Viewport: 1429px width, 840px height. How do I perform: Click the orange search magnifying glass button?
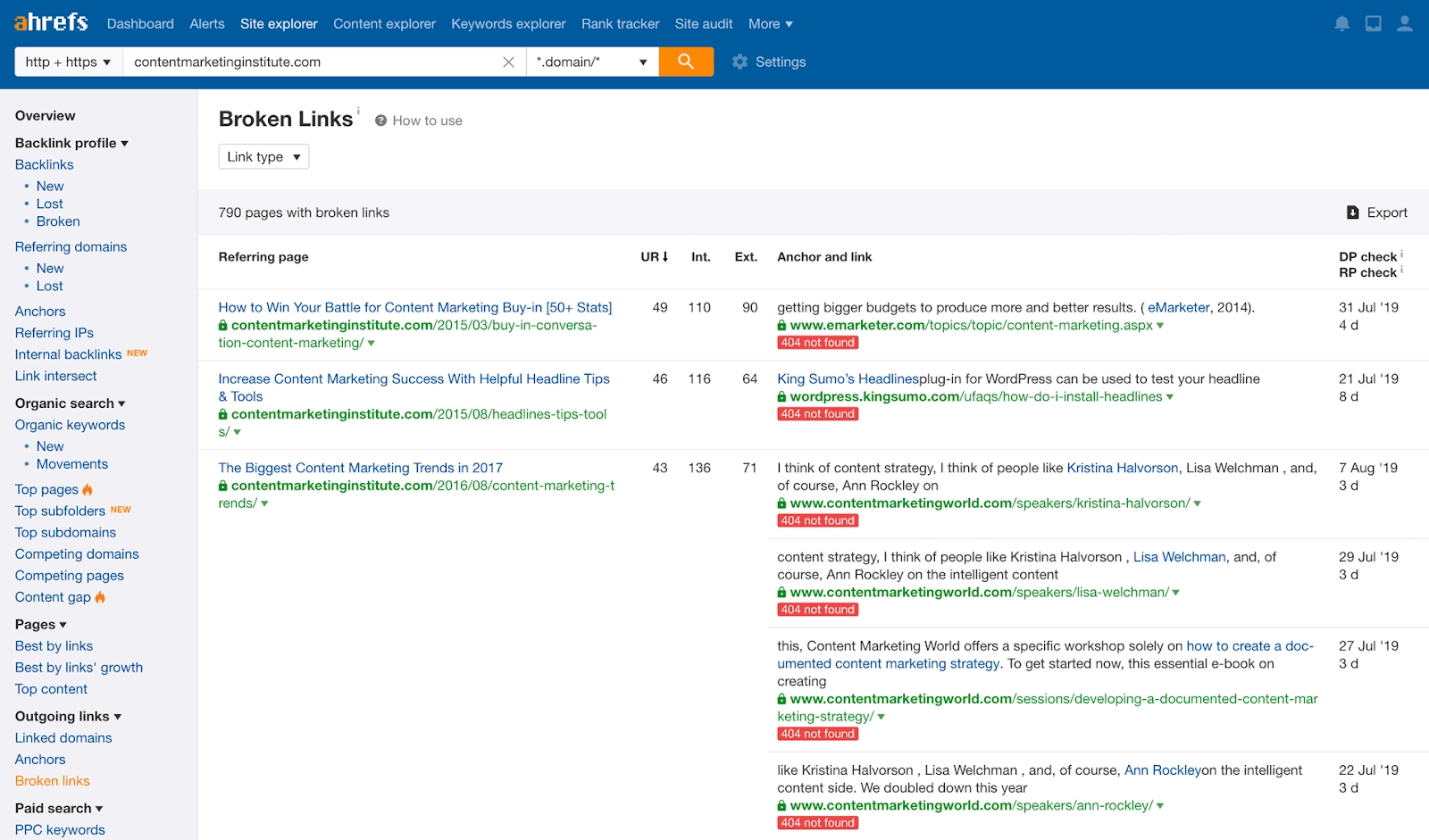coord(685,62)
